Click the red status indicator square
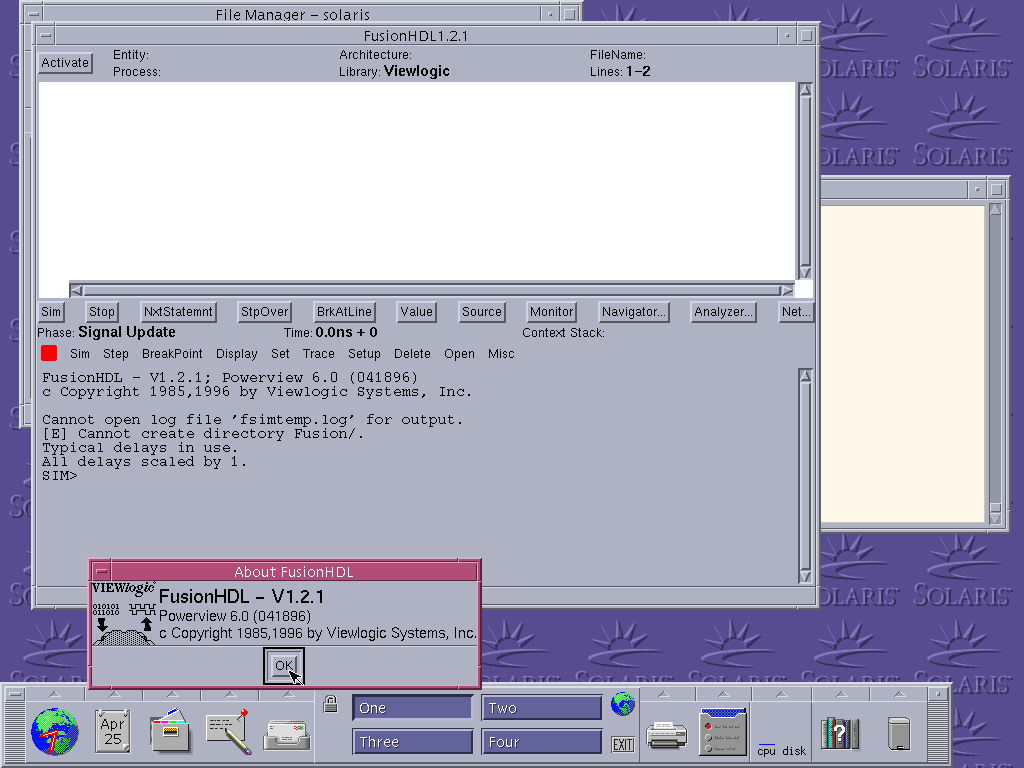The height and width of the screenshot is (768, 1024). 49,353
